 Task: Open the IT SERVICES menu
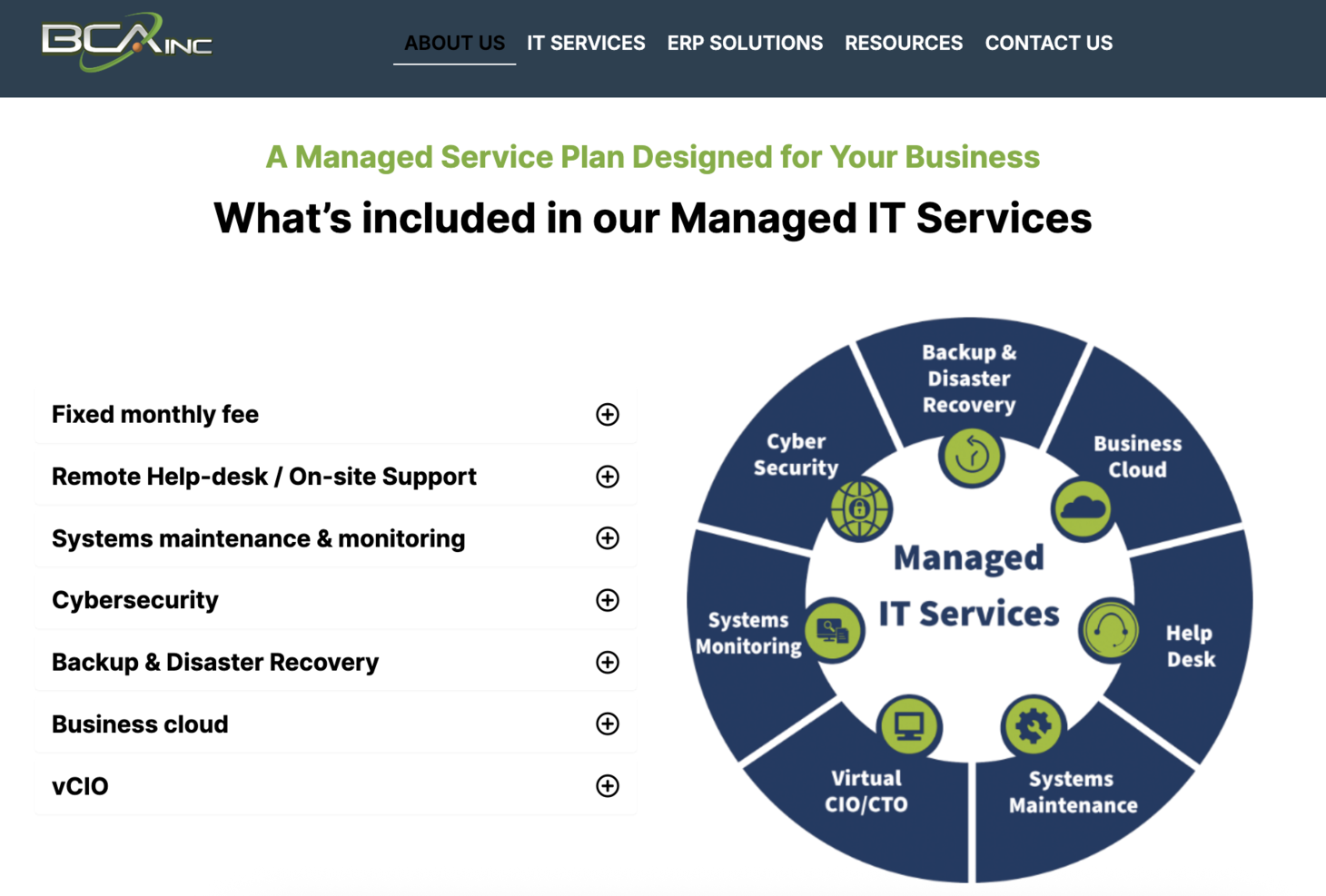click(x=586, y=43)
